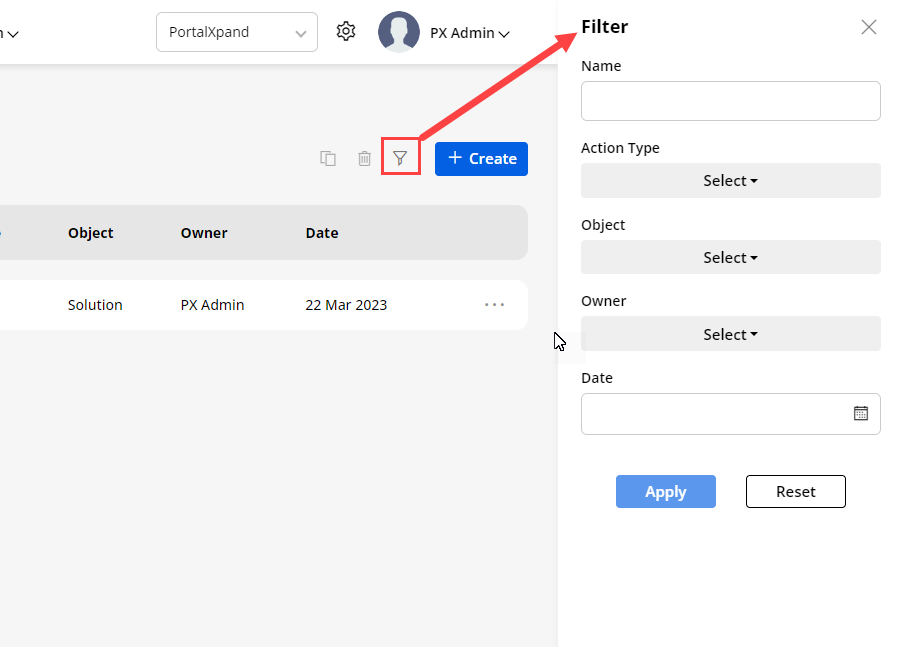Focus the Name filter input field
The image size is (902, 647).
pyautogui.click(x=730, y=101)
